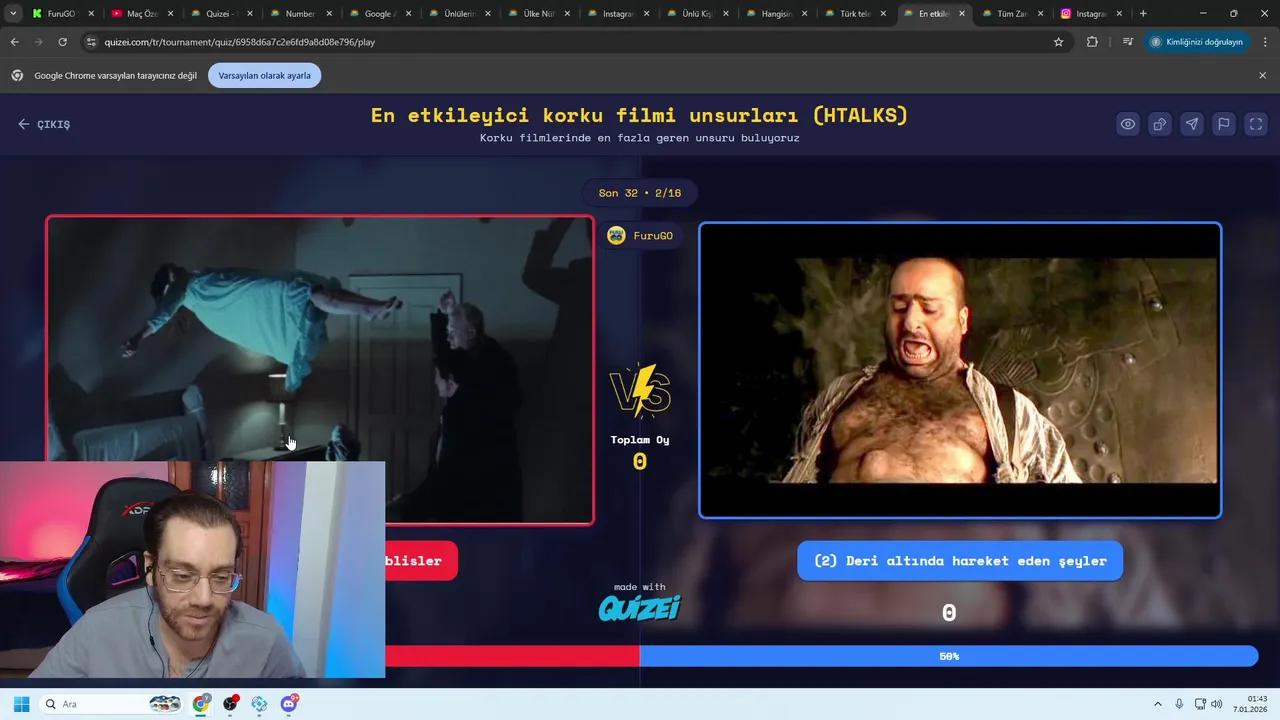This screenshot has height=720, width=1280.
Task: Open the tab search dropdown arrow
Action: pos(13,14)
